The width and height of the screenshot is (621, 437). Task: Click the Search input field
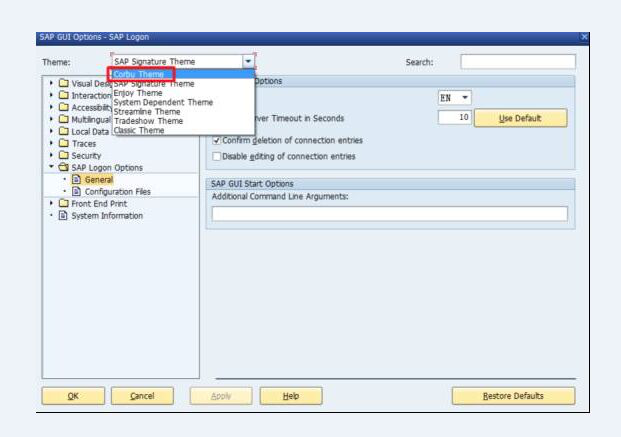point(518,62)
